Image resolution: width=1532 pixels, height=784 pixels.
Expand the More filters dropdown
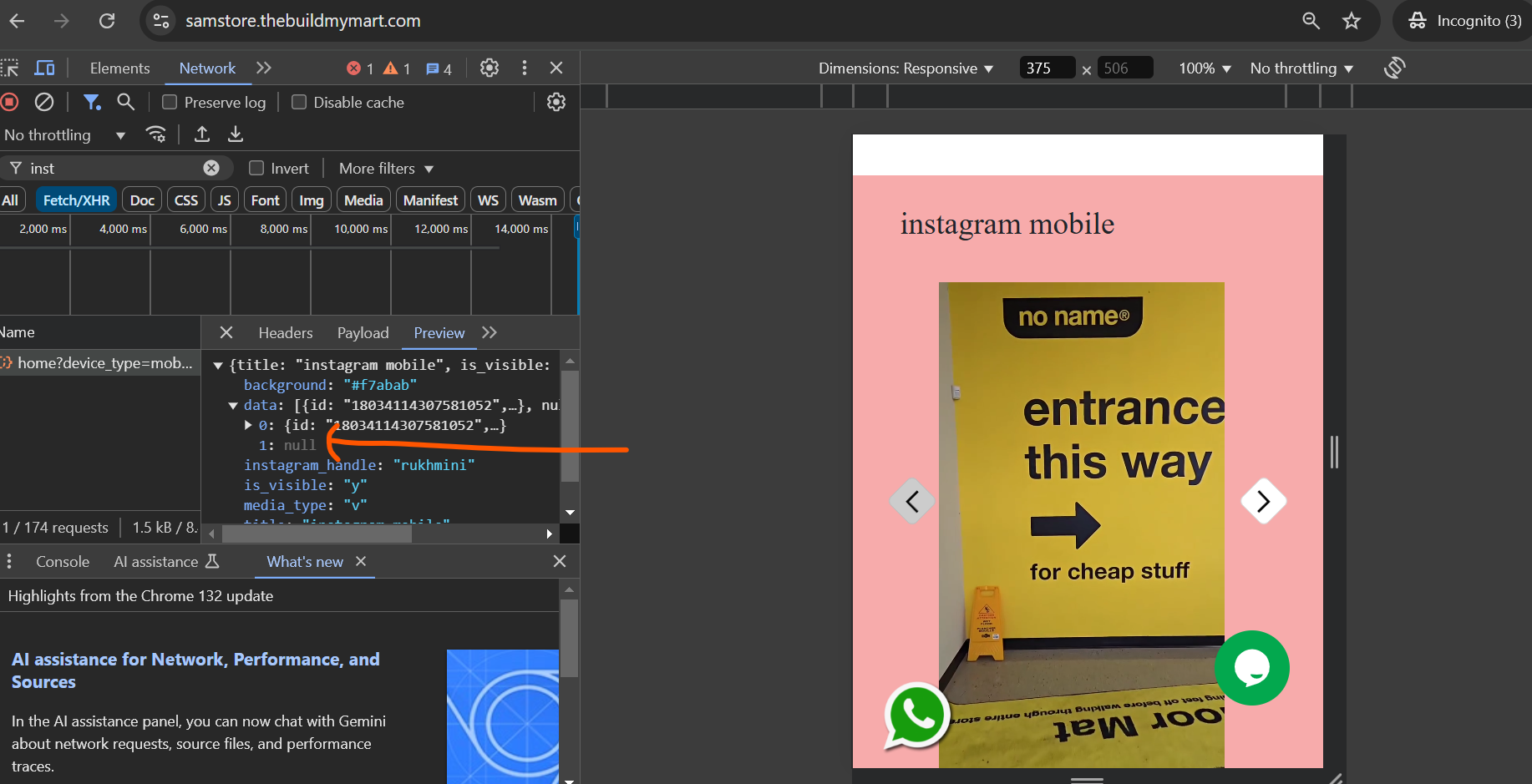pos(386,168)
